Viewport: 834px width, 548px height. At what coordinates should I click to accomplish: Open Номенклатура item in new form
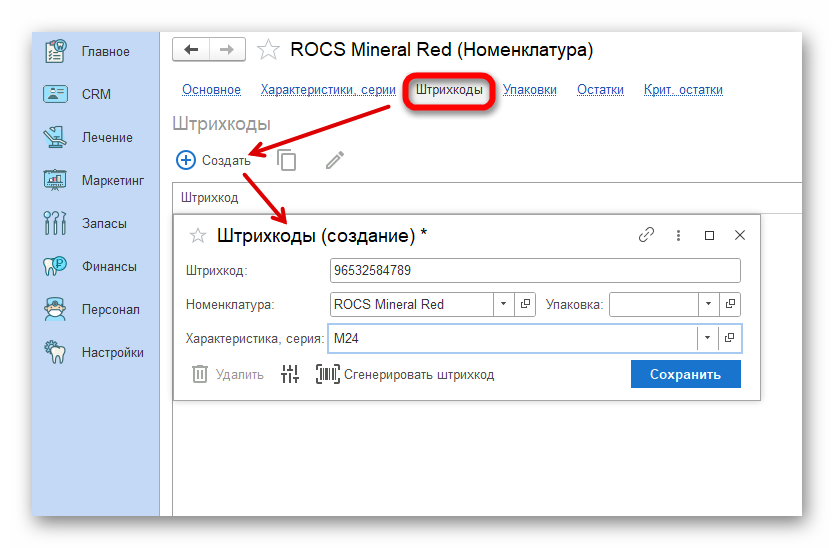pyautogui.click(x=525, y=304)
